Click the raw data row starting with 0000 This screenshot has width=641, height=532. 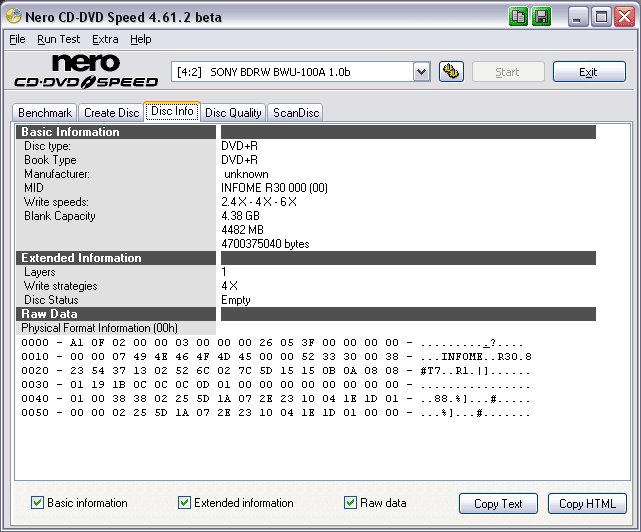pyautogui.click(x=272, y=343)
